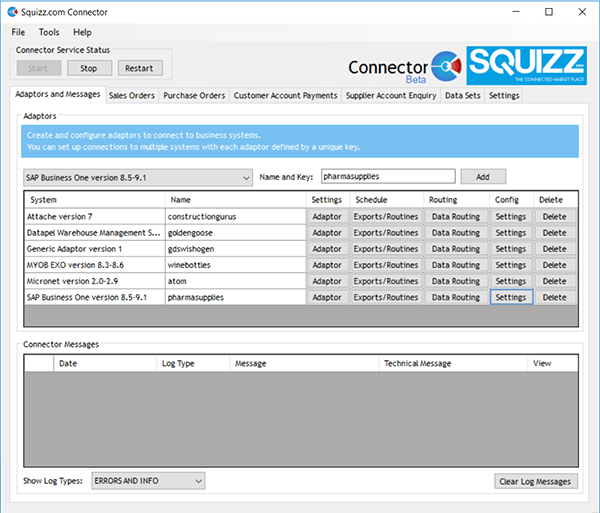Delete the winebottles adaptor

554,265
